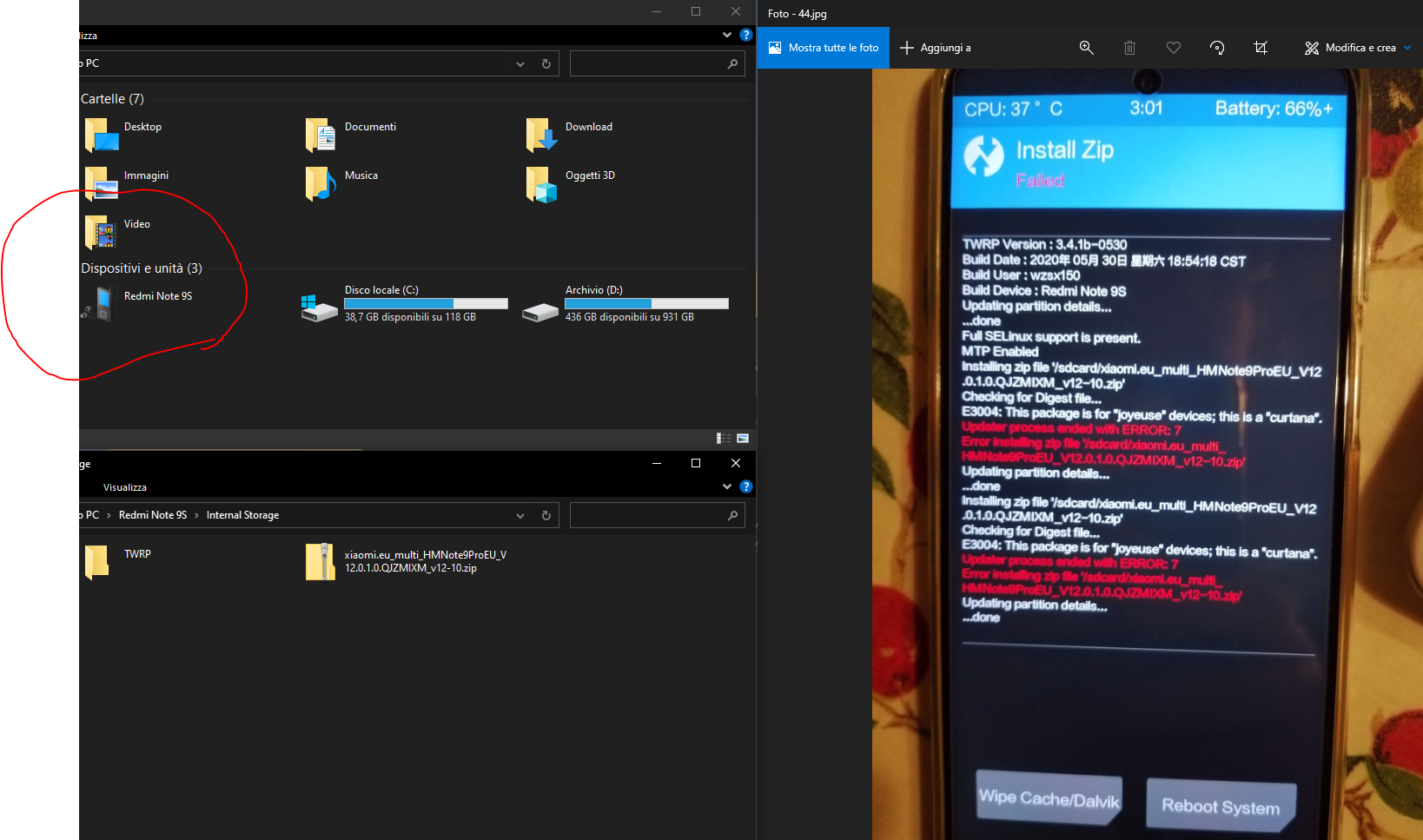Maximize the upper Explorer window
Screen dimensions: 1423x840
tap(696, 11)
